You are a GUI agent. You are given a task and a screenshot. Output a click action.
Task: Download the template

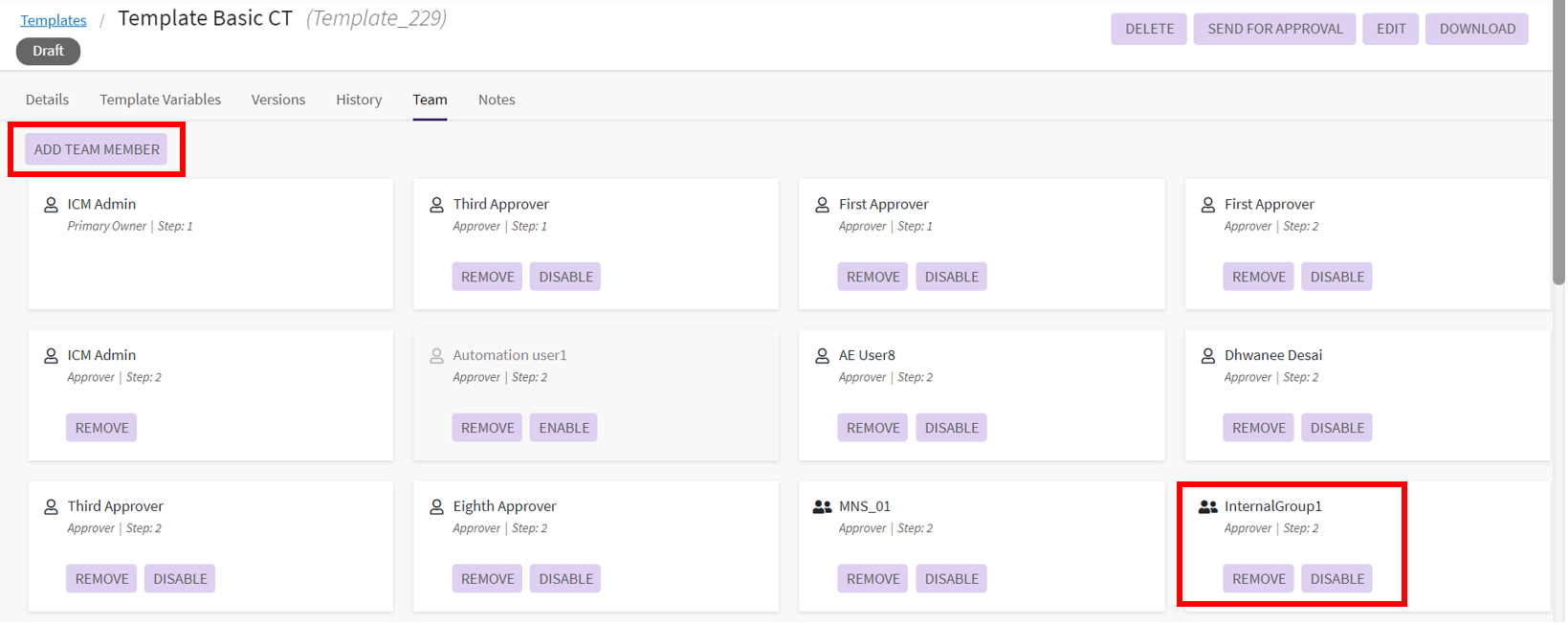point(1476,29)
